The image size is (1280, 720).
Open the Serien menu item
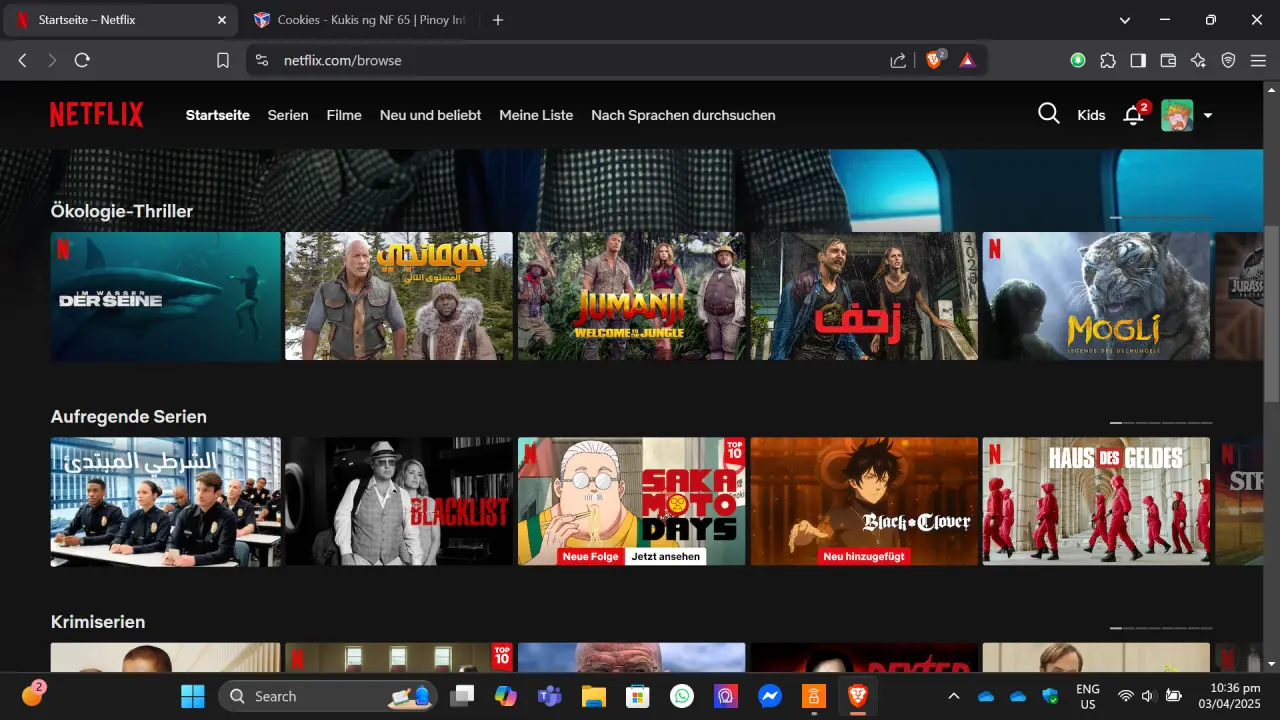click(x=288, y=115)
